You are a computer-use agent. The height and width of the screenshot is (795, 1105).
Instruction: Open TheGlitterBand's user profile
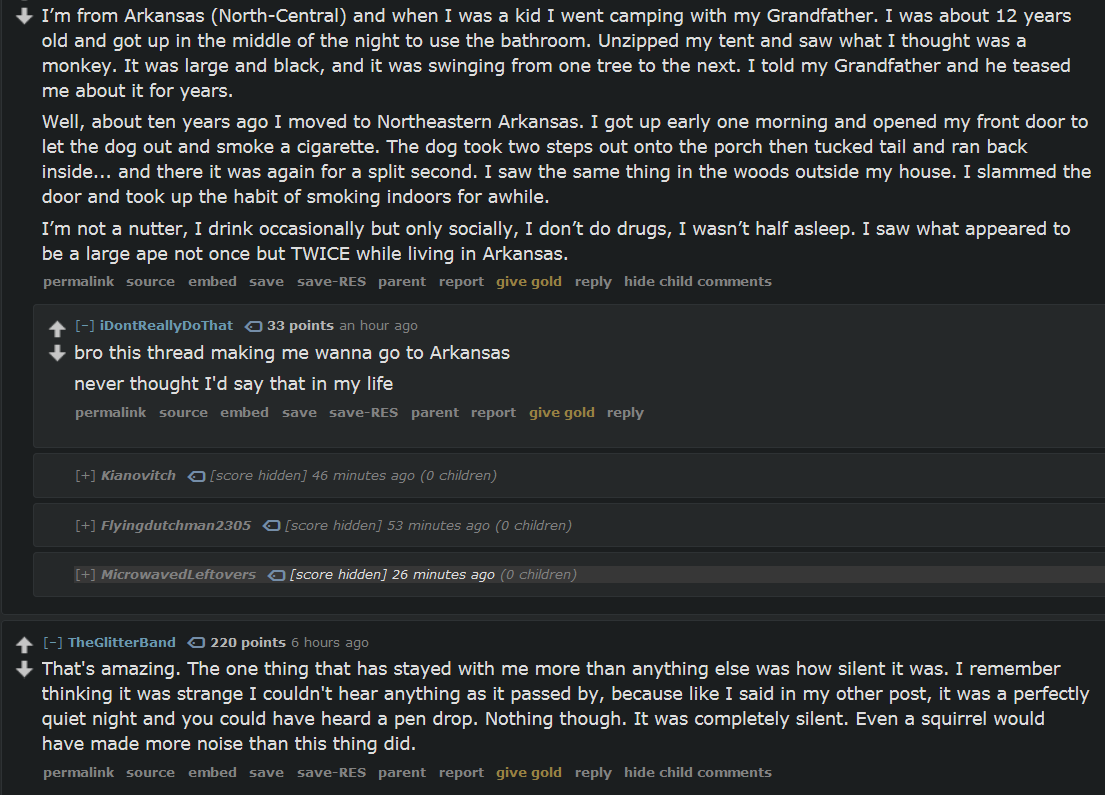(121, 643)
